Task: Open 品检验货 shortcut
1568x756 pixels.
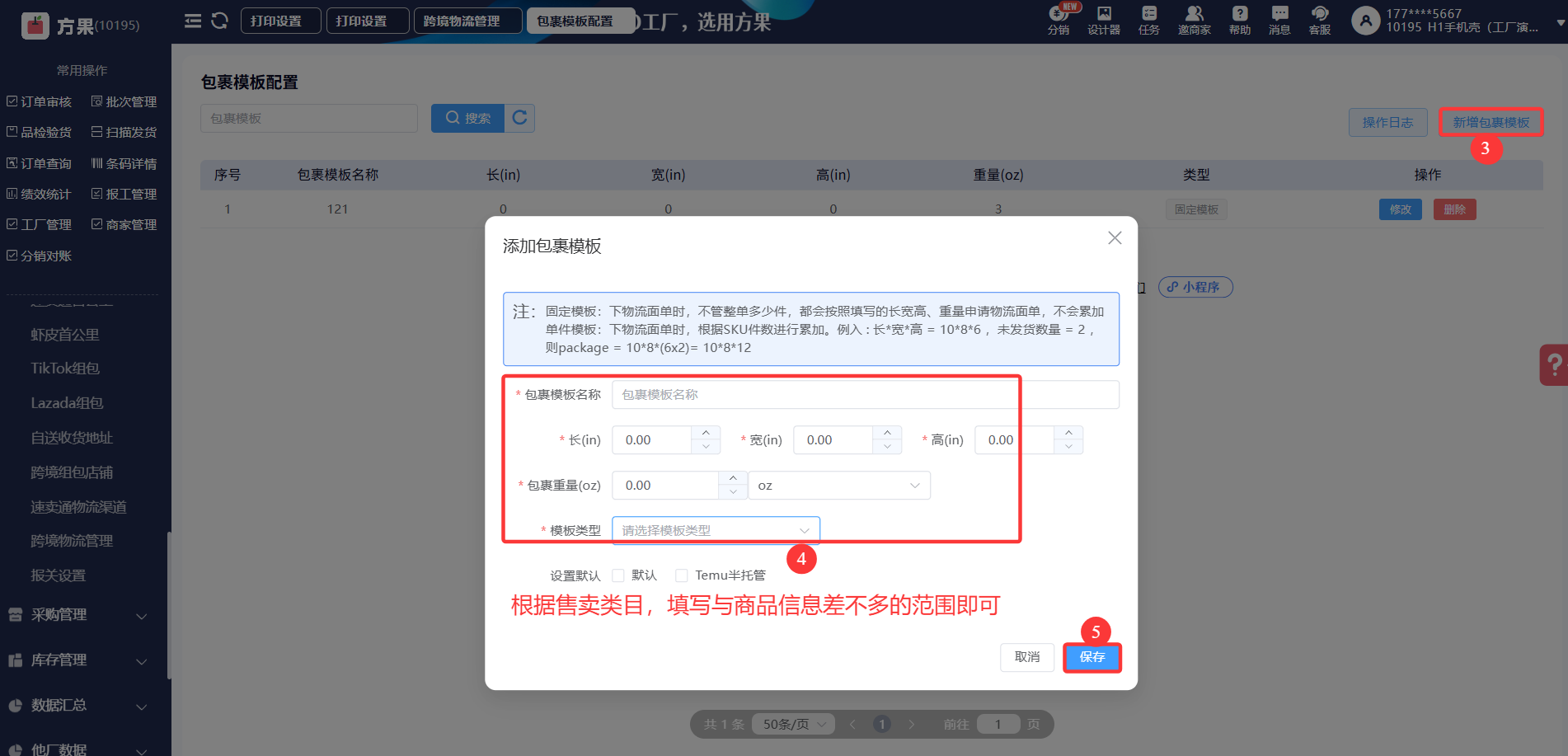Action: (x=40, y=132)
